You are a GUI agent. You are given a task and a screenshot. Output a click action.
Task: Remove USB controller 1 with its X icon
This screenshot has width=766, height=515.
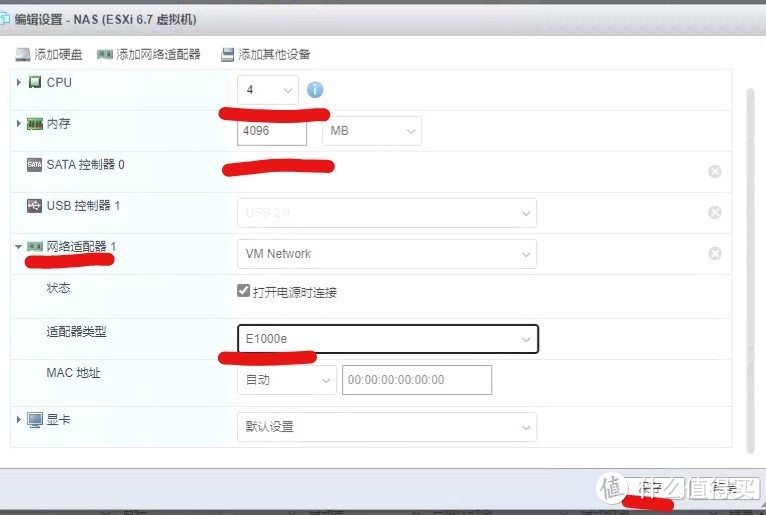(x=715, y=213)
